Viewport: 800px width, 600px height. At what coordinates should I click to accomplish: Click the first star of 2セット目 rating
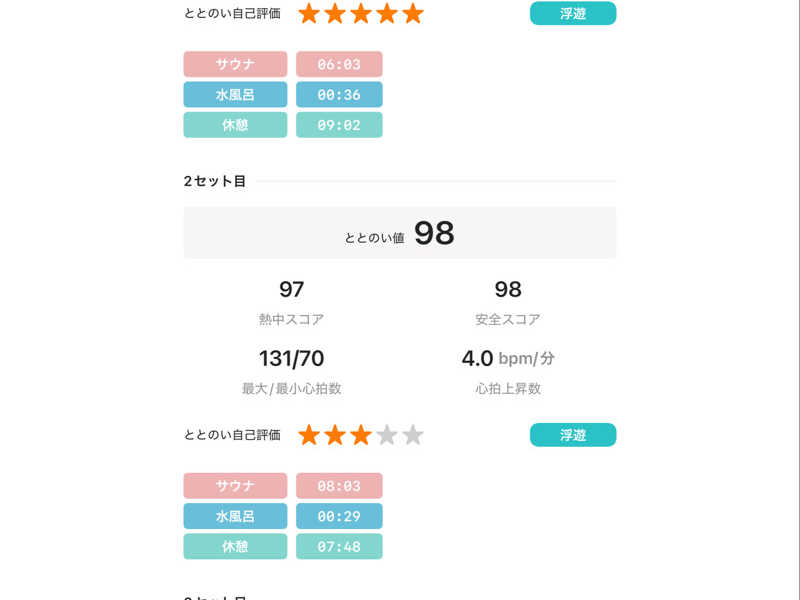tap(309, 435)
